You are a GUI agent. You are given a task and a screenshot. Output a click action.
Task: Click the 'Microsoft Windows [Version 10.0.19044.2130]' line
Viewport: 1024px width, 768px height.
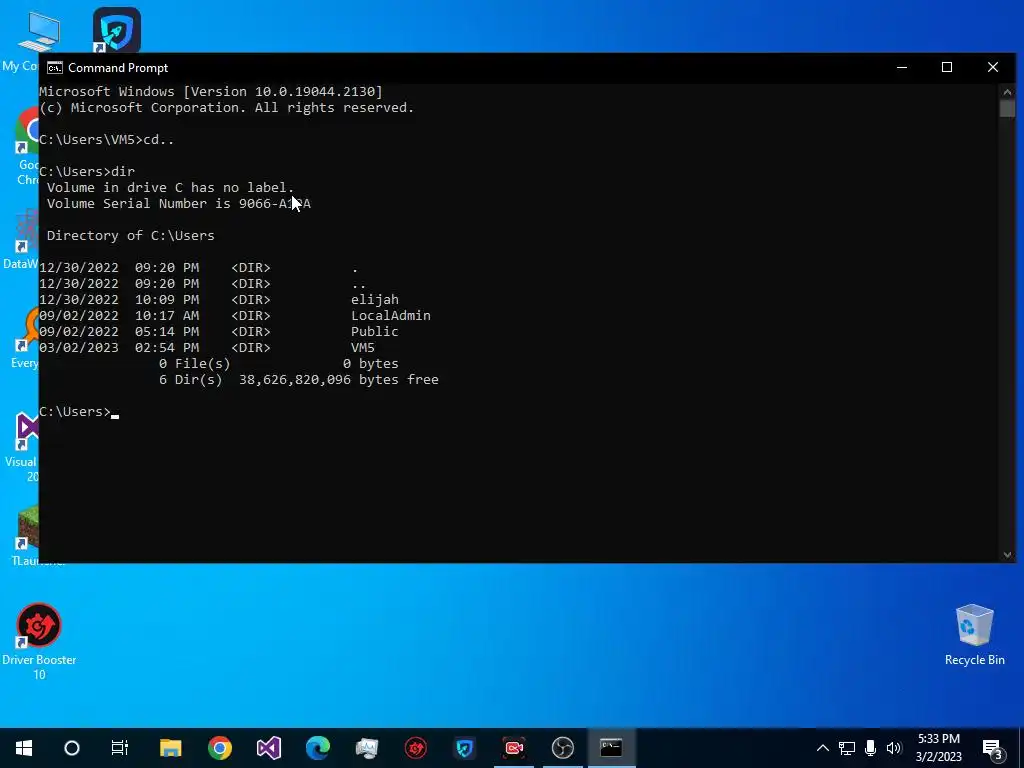point(211,91)
